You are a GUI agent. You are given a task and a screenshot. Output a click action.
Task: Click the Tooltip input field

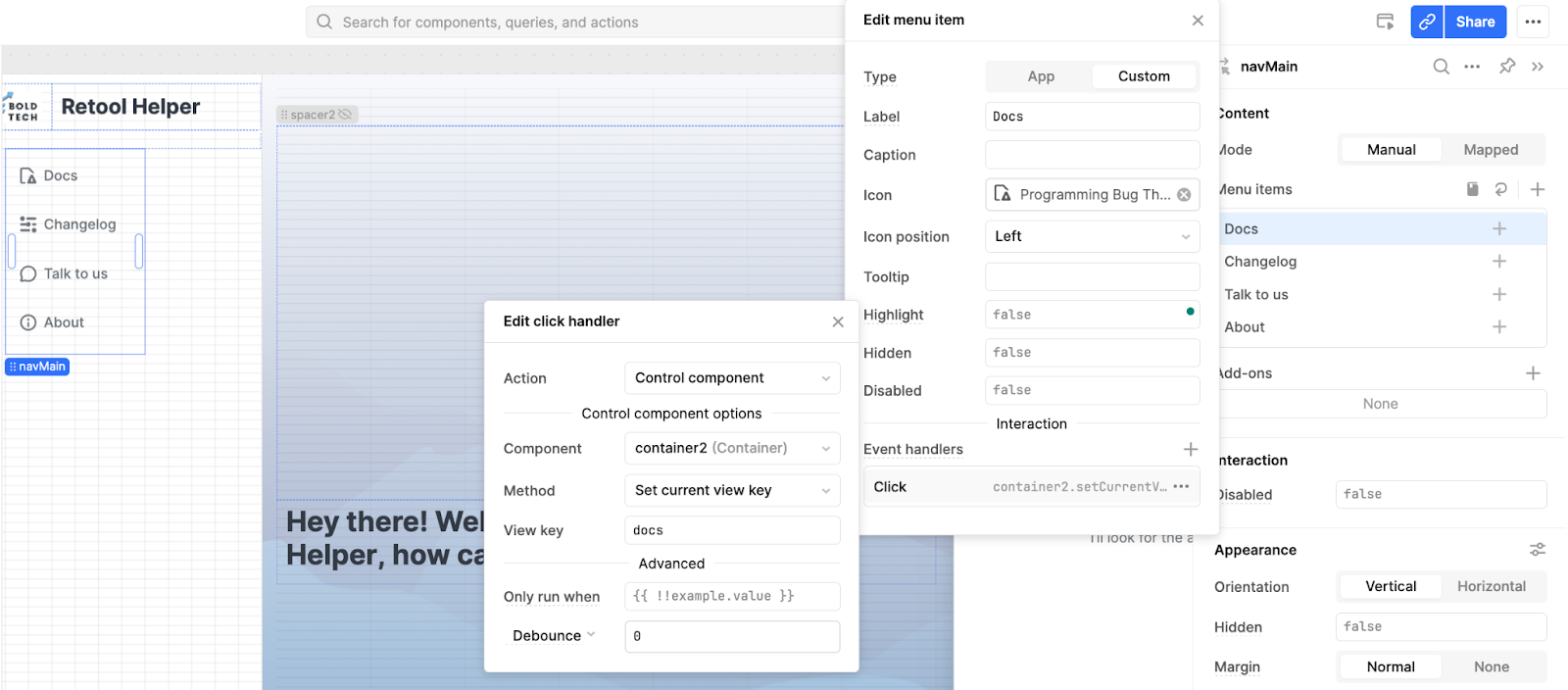point(1092,276)
